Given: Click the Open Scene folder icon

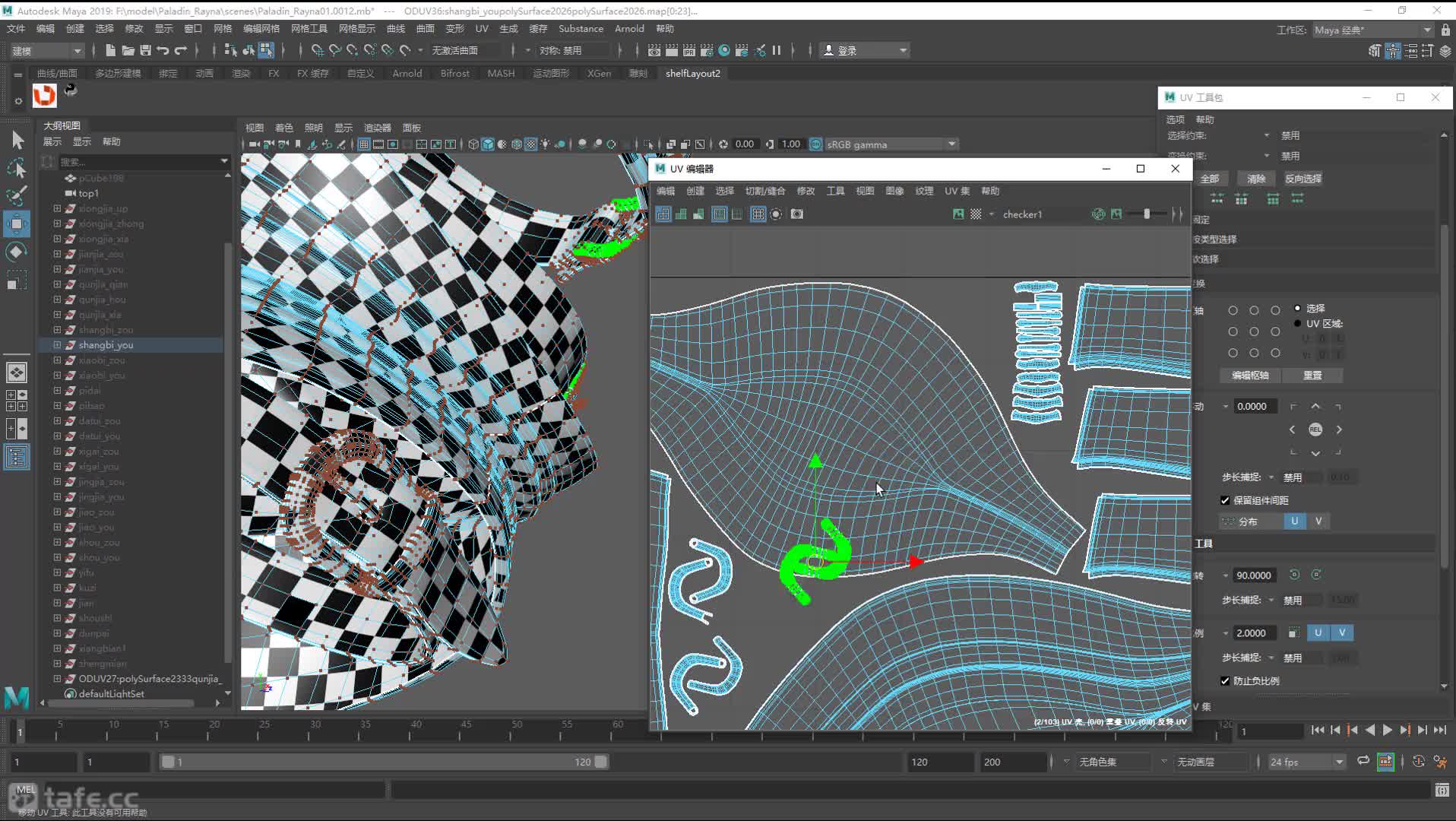Looking at the screenshot, I should (128, 50).
